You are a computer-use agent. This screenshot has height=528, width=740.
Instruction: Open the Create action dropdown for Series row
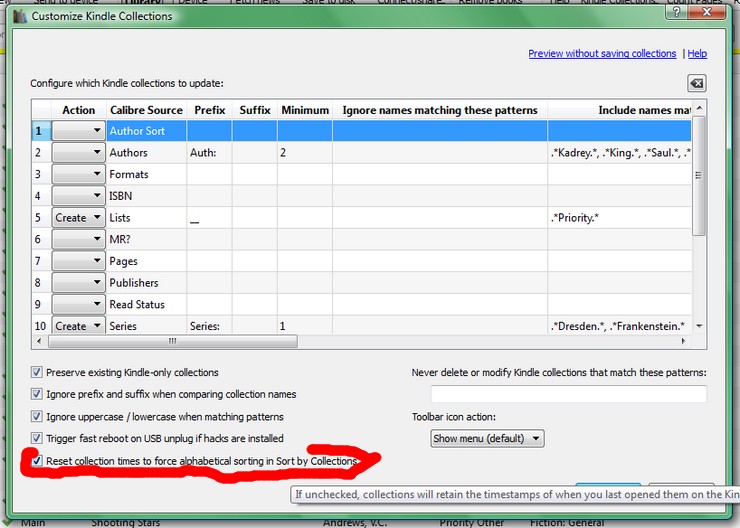[78, 326]
